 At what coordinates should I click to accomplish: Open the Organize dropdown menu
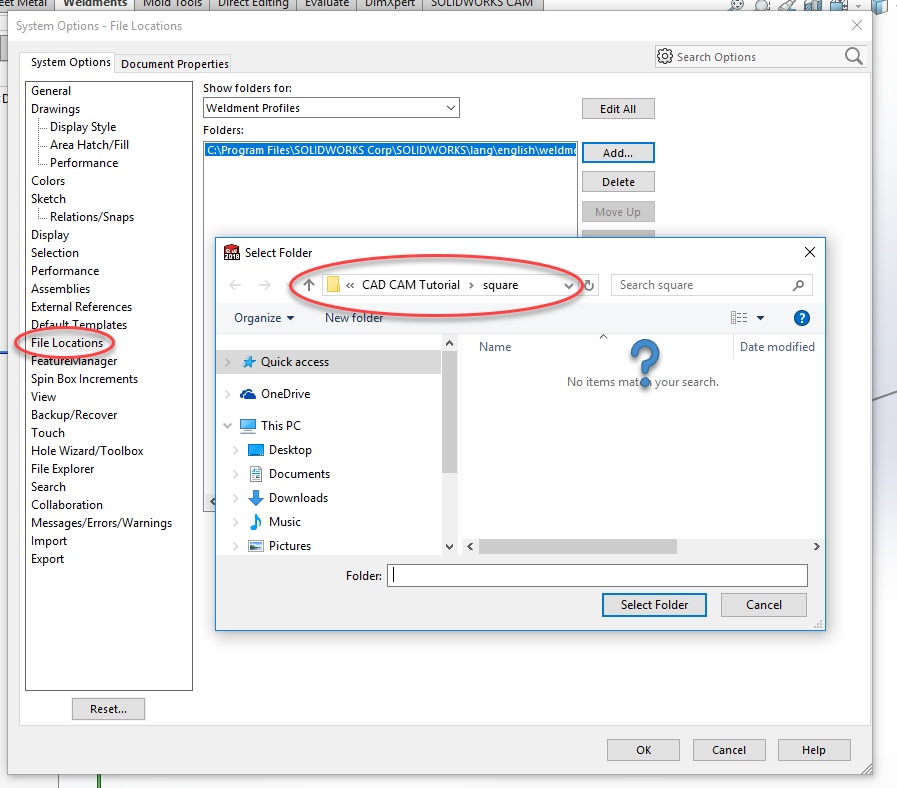pyautogui.click(x=264, y=318)
